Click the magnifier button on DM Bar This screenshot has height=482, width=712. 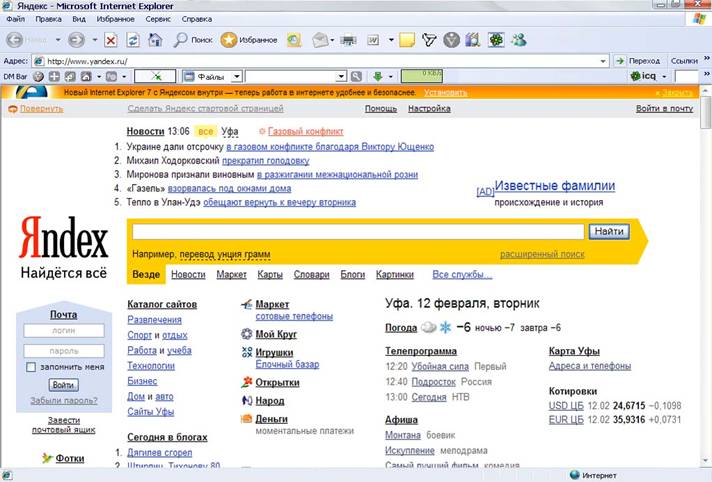click(x=356, y=76)
